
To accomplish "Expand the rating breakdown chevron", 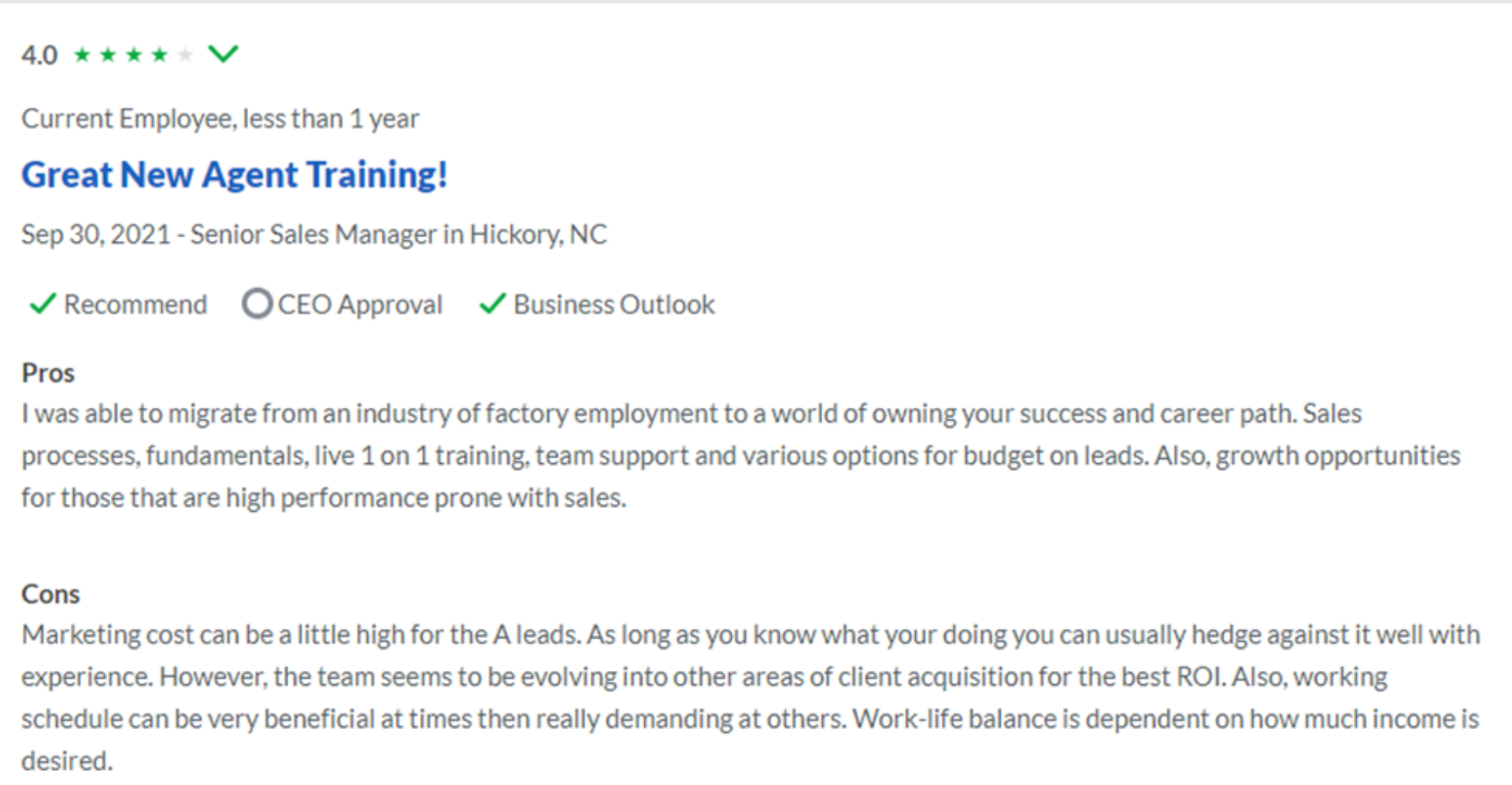I will [223, 54].
